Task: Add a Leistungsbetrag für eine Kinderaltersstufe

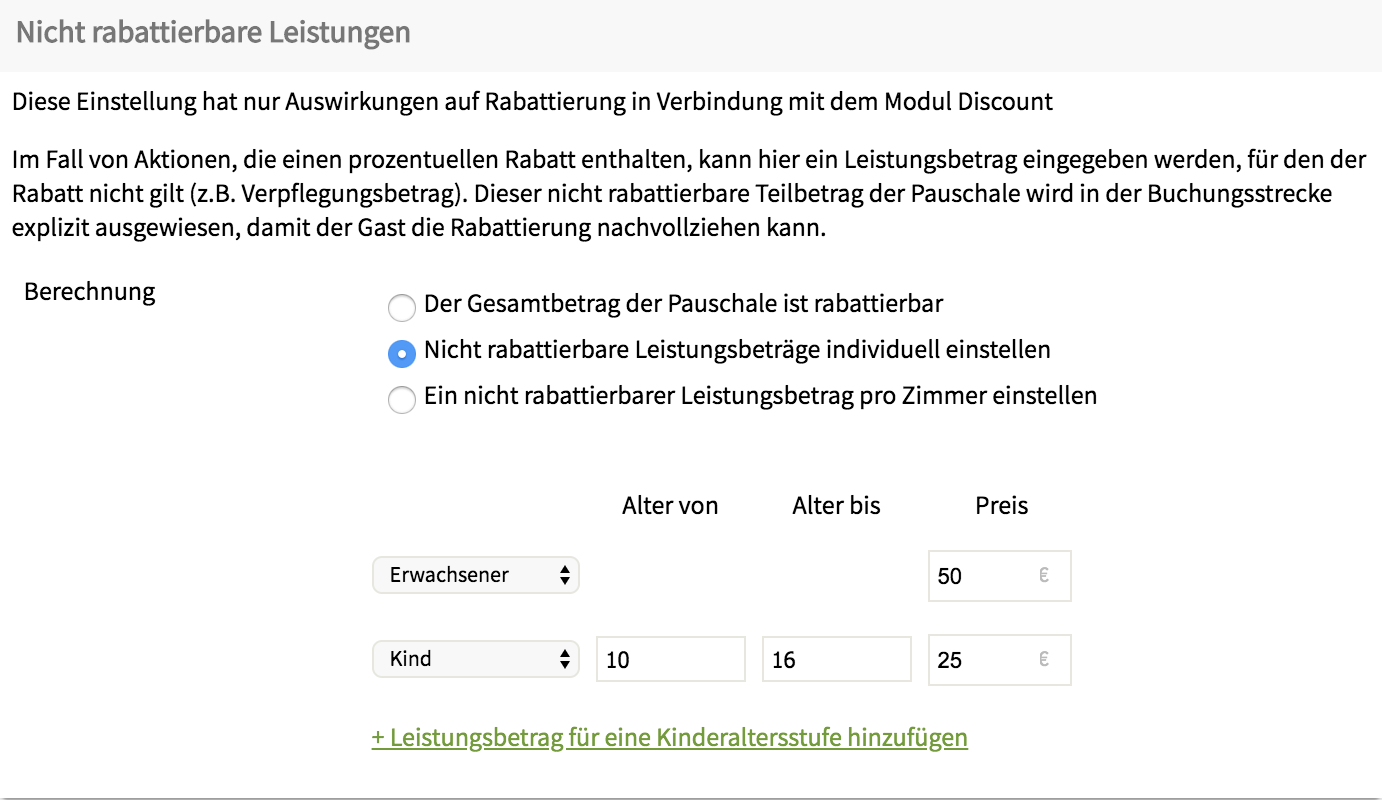Action: [670, 738]
